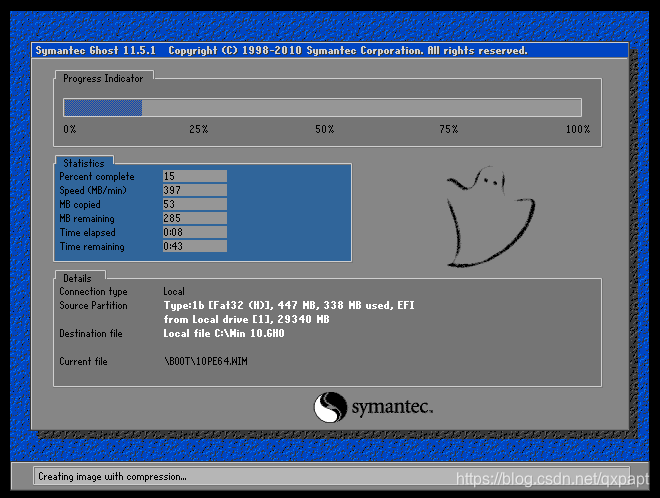The height and width of the screenshot is (498, 660).
Task: Click the Time elapsed value 0:08
Action: (195, 232)
